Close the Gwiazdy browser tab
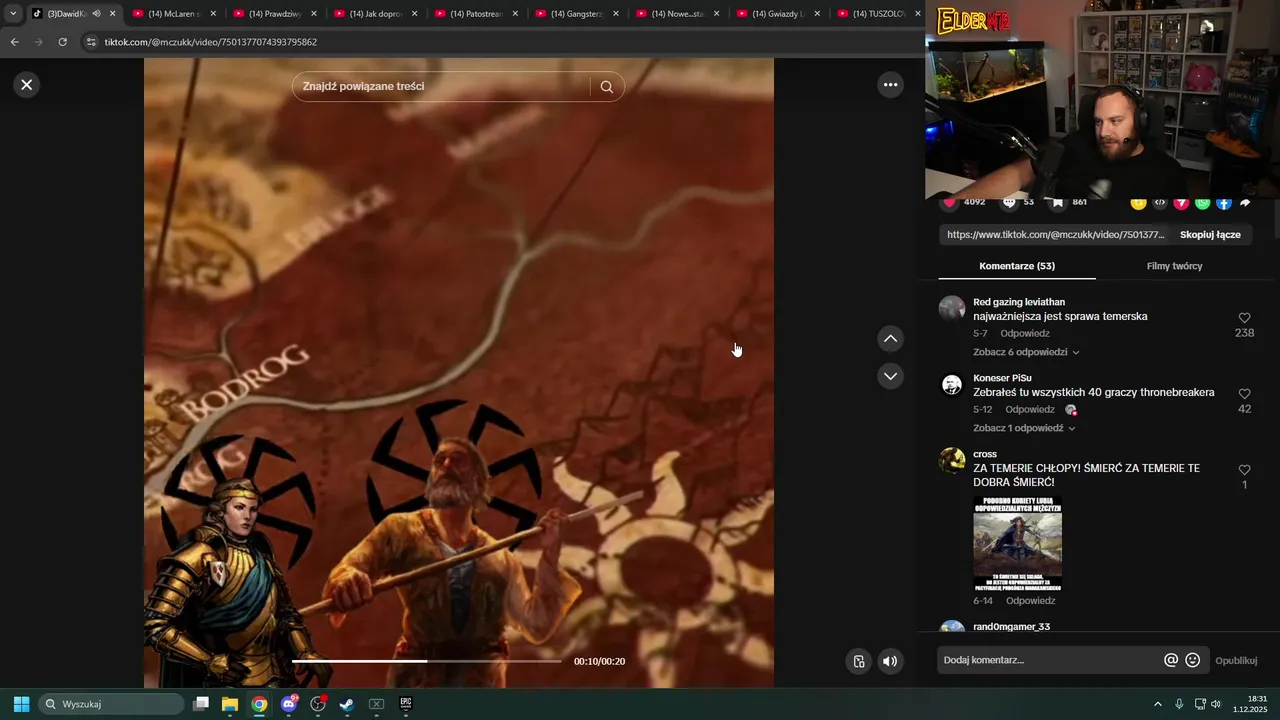1280x720 pixels. pyautogui.click(x=817, y=14)
